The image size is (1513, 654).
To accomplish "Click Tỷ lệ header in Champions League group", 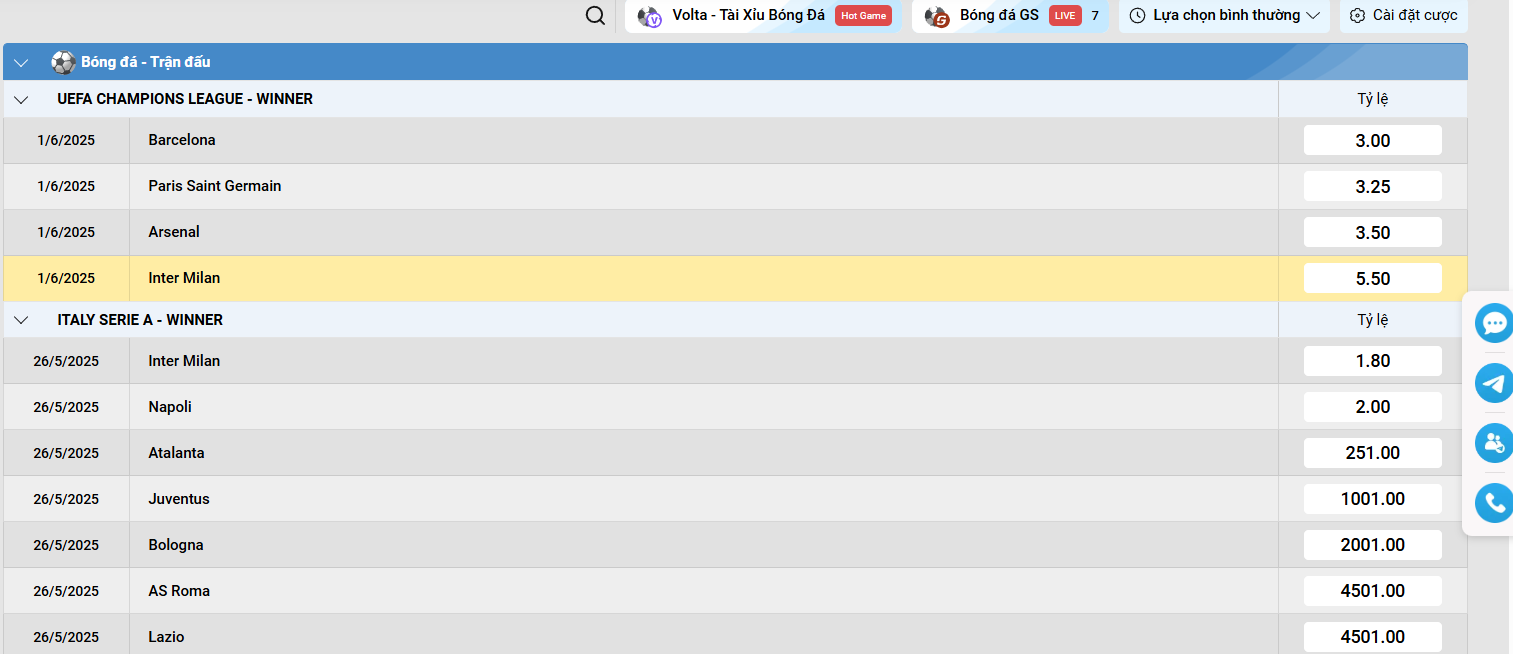I will 1373,99.
